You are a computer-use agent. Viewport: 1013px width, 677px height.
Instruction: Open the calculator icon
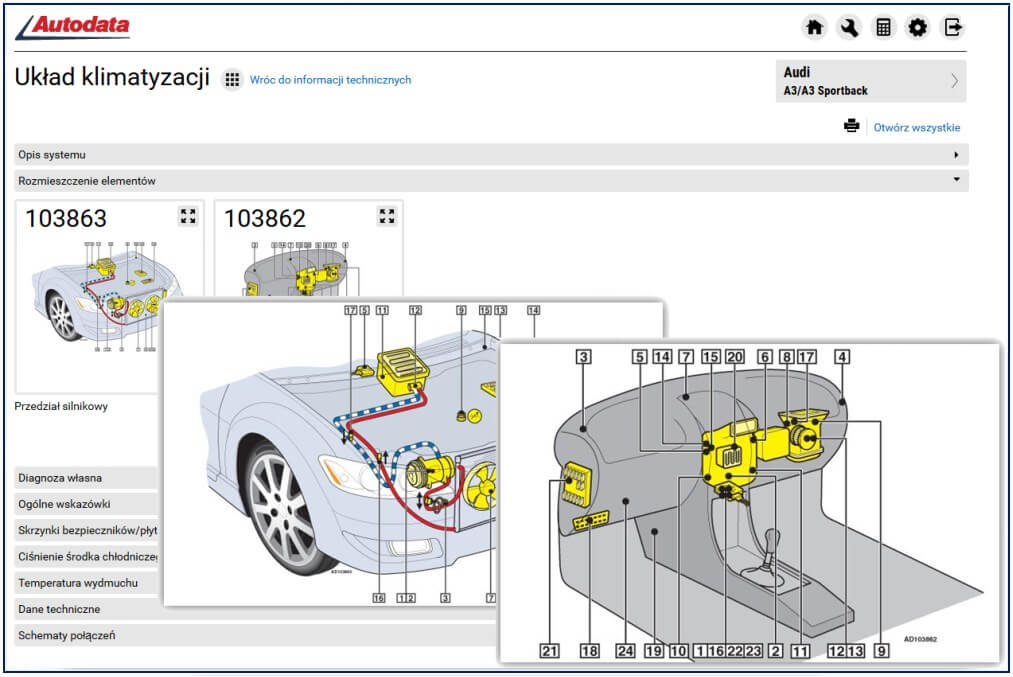pos(883,27)
